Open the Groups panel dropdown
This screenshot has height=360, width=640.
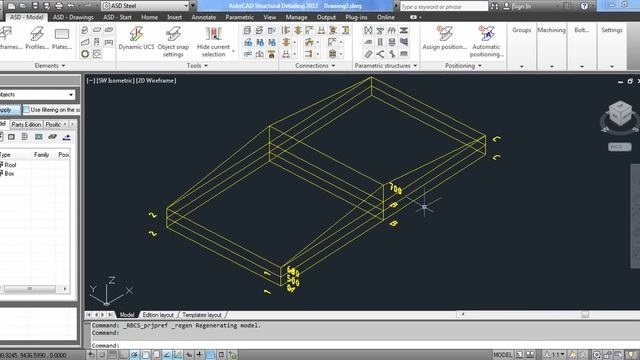(x=521, y=66)
